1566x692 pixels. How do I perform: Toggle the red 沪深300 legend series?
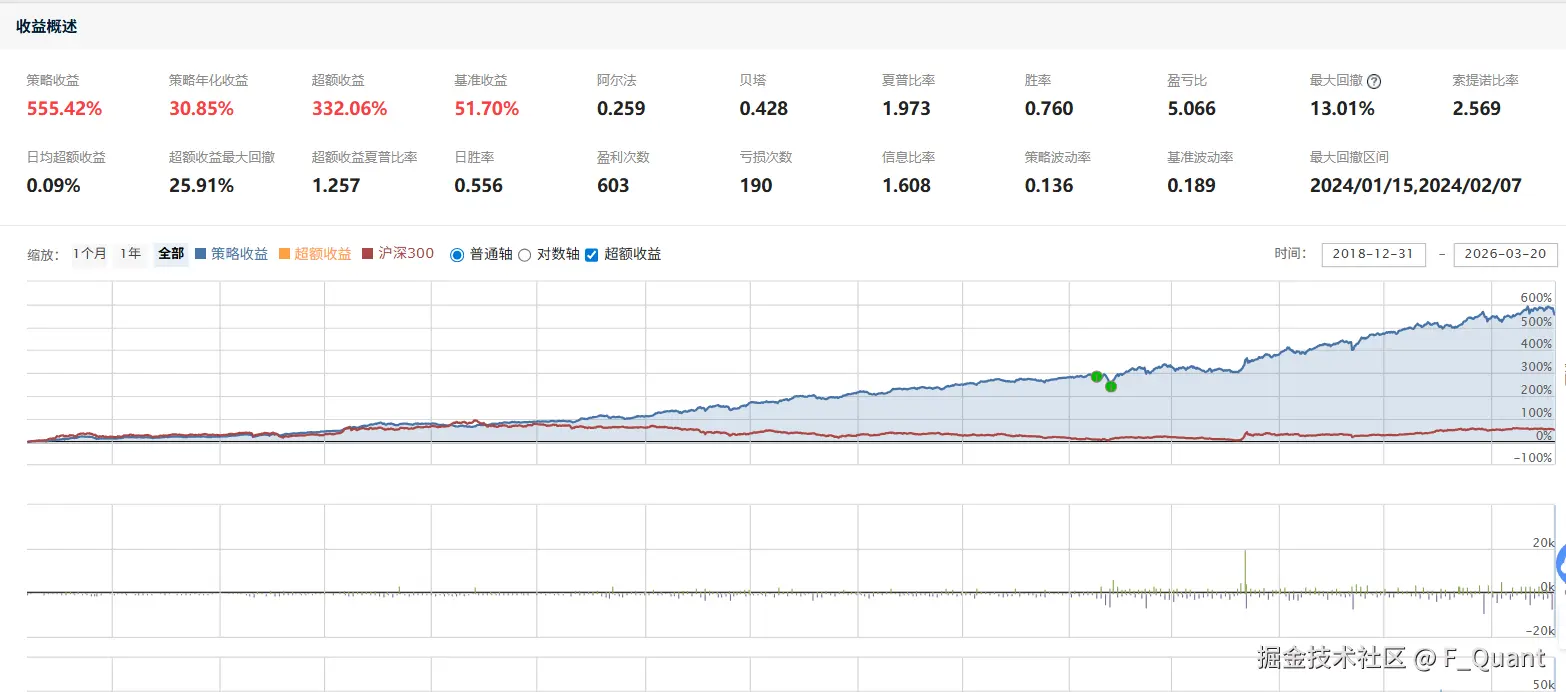coord(398,254)
